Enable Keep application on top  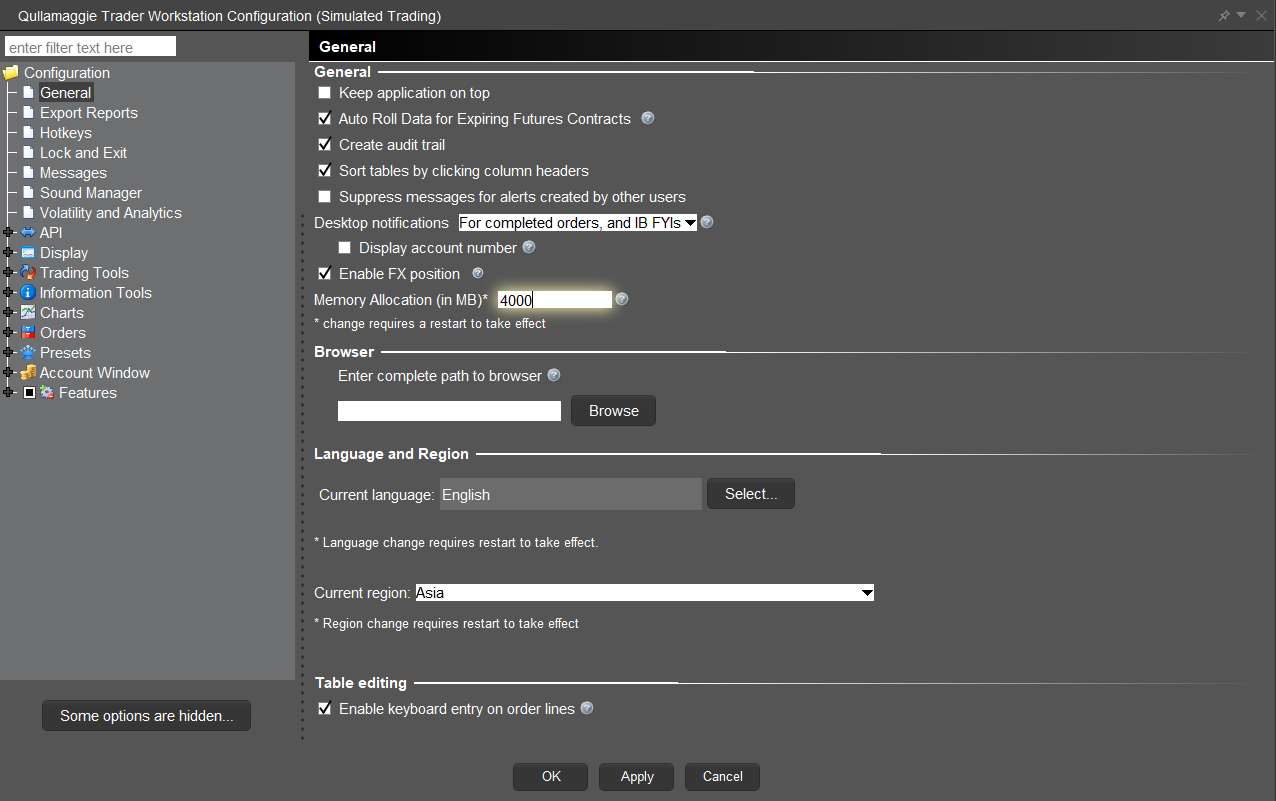point(324,93)
